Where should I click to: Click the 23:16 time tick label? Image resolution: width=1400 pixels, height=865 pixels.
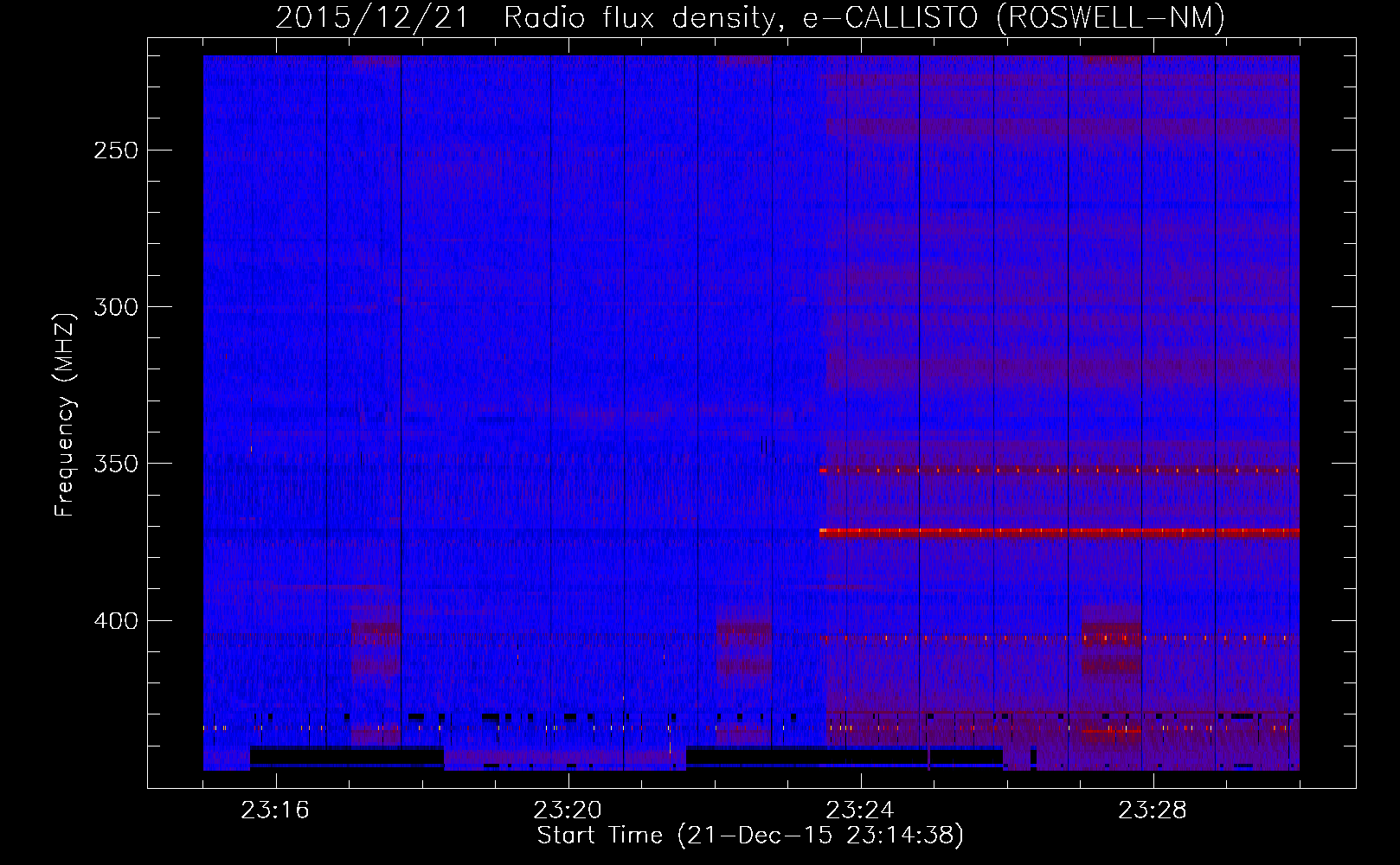(x=275, y=811)
